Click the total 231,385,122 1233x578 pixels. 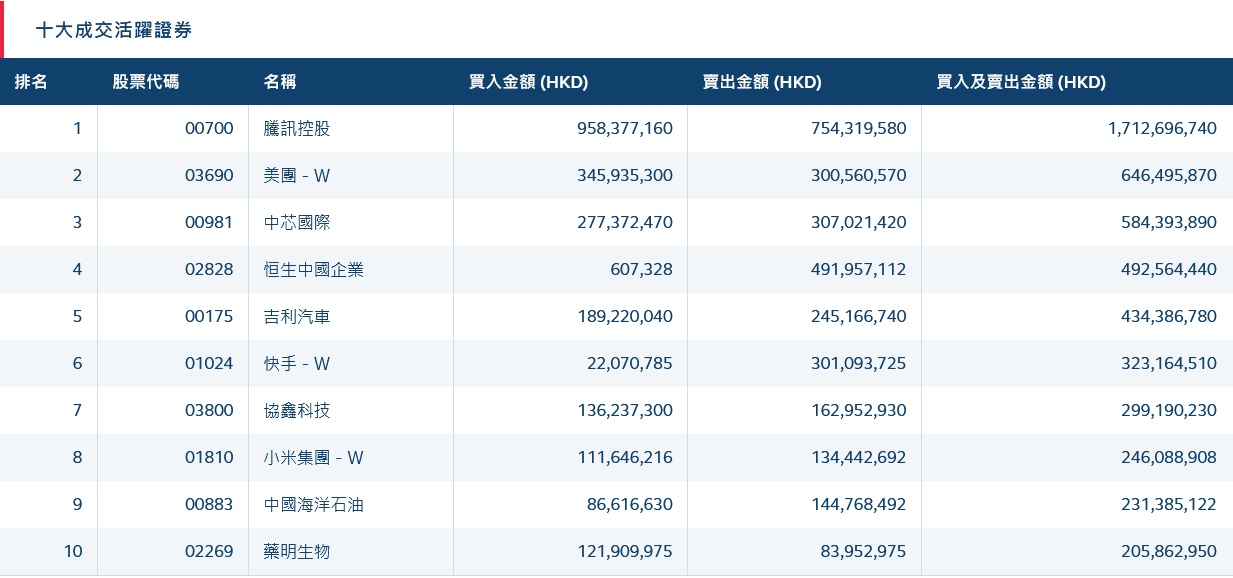click(1169, 504)
